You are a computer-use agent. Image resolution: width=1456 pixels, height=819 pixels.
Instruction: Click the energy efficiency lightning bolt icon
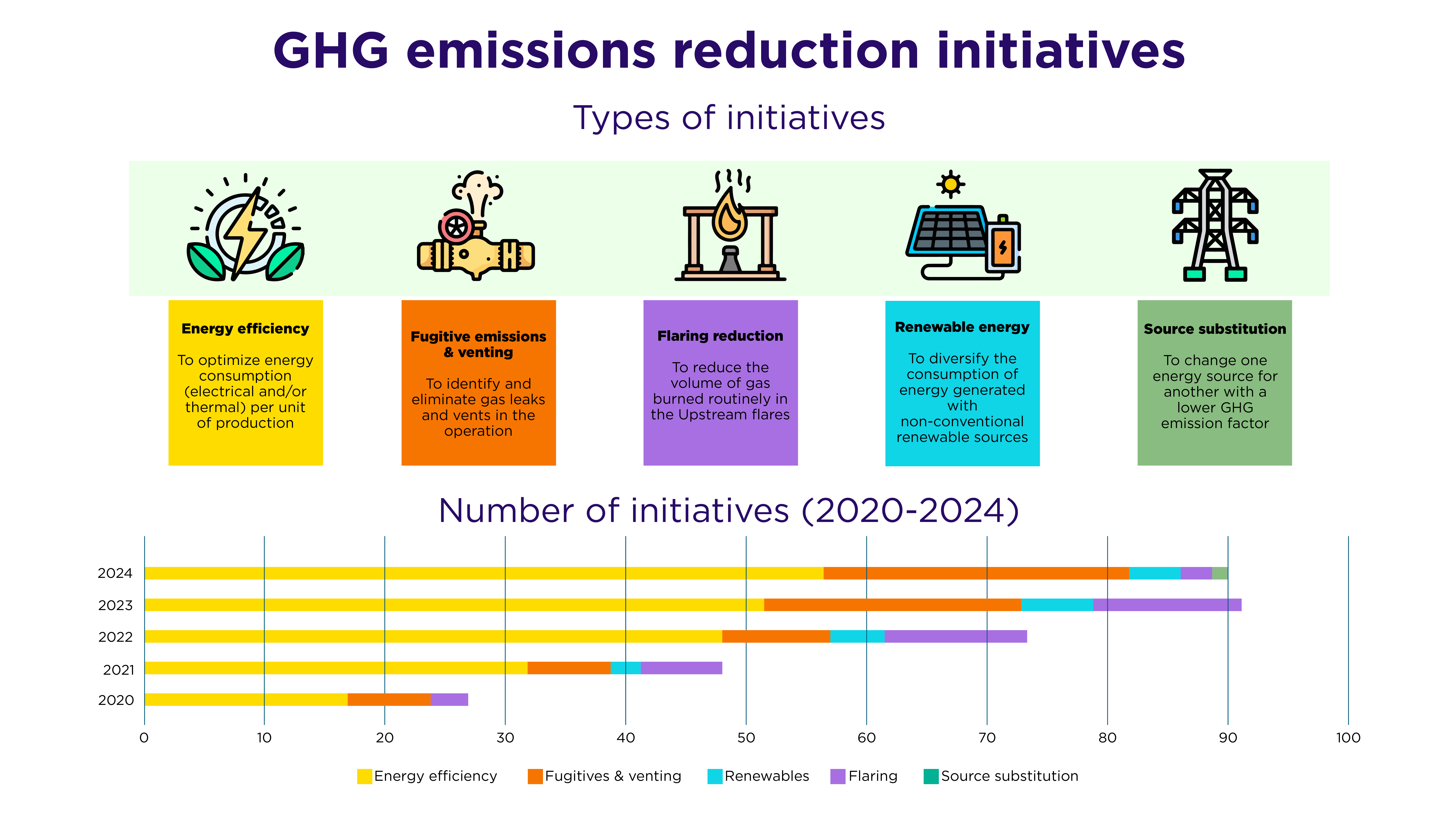[246, 227]
